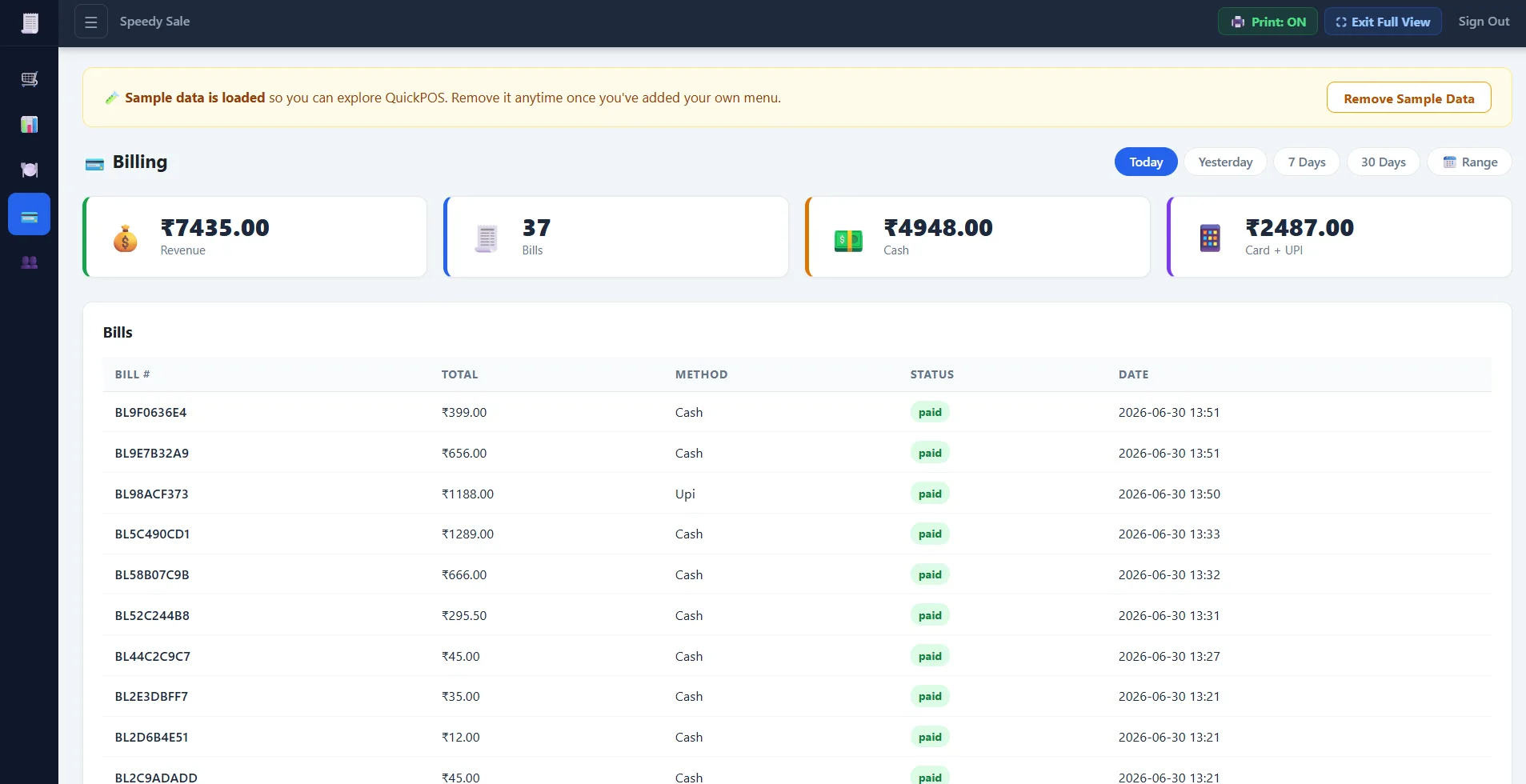Click the paid badge for BL5C490CD1

tap(930, 534)
